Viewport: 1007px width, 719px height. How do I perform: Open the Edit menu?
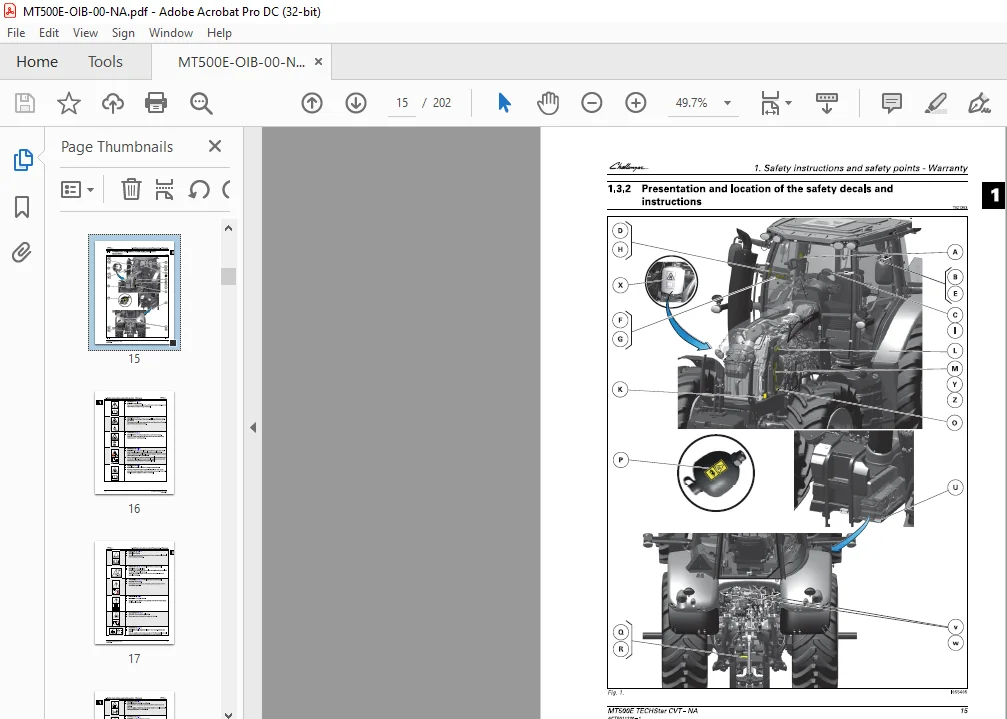point(49,33)
